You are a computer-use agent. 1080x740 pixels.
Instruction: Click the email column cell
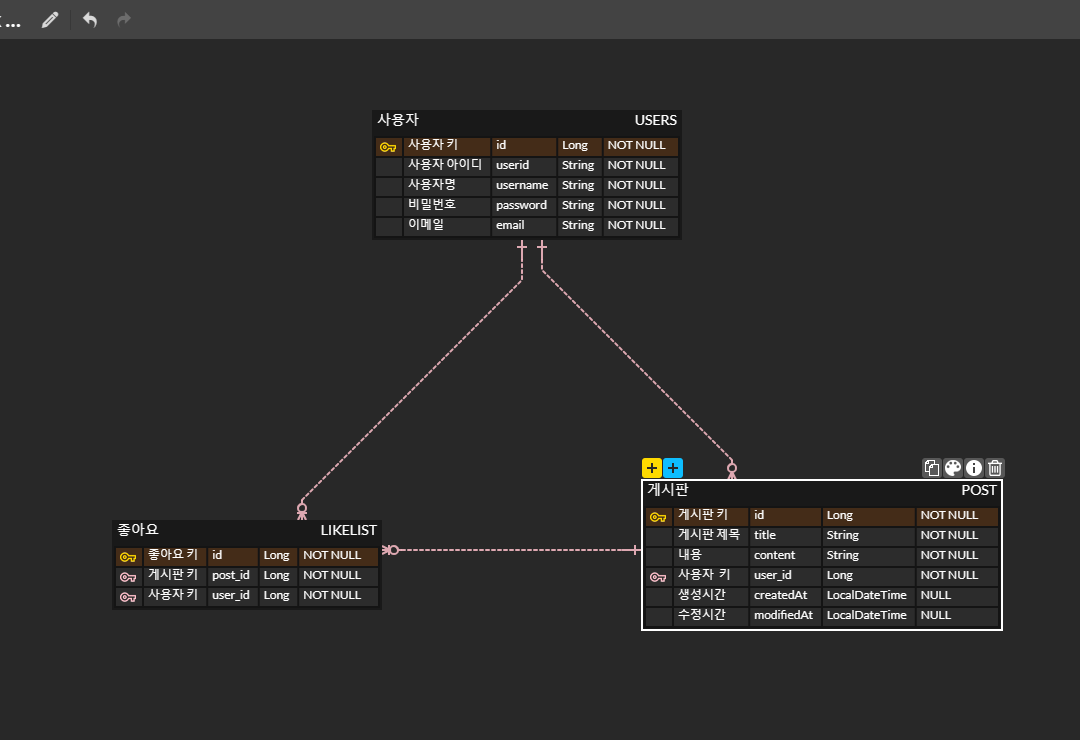pos(523,225)
